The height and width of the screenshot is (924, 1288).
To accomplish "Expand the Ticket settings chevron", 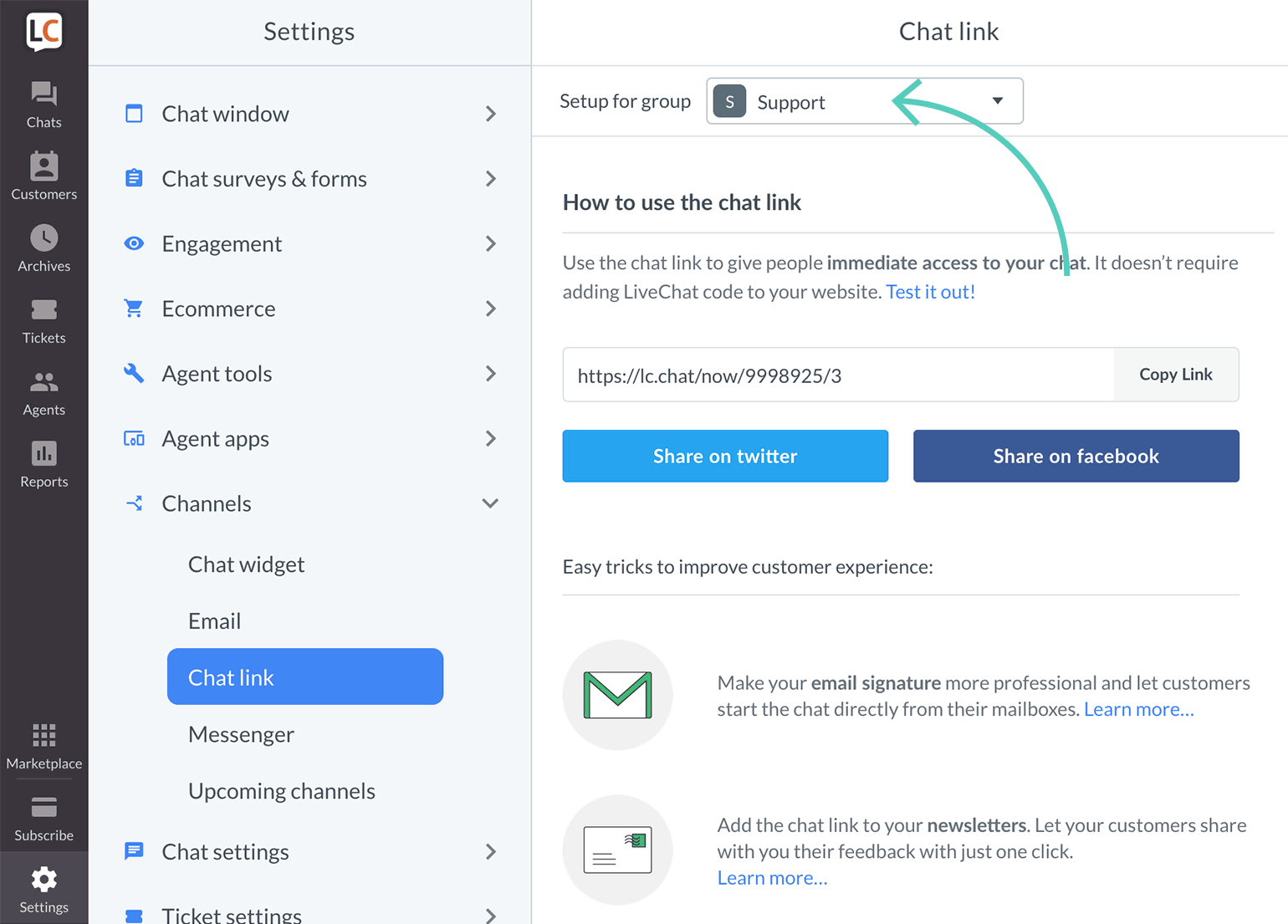I will 491,916.
